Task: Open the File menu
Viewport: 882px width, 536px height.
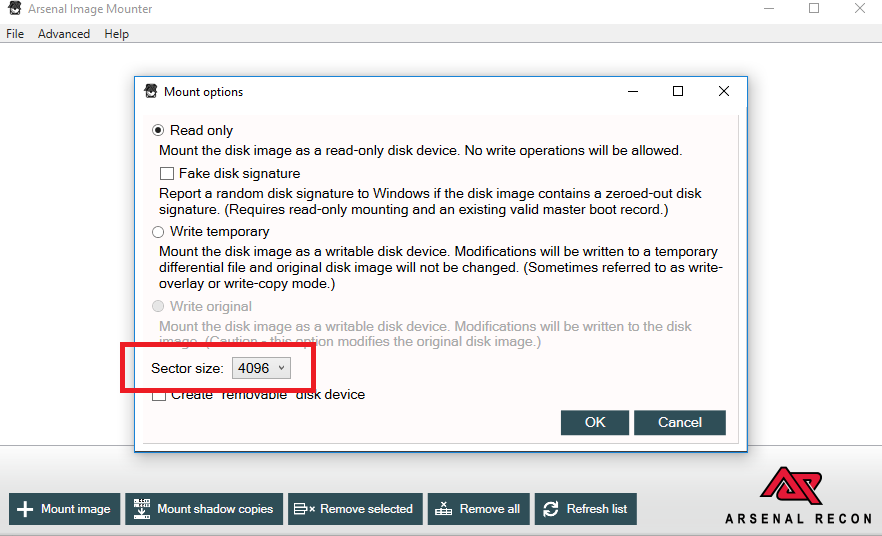Action: tap(15, 34)
